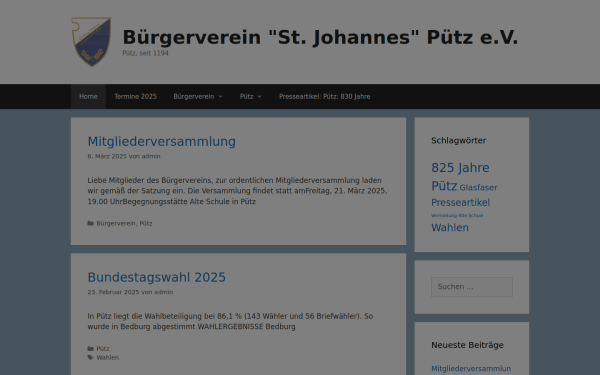Click excerpt text starting Liebe Mitglieder des Bürgervereins
The image size is (600, 375).
point(237,191)
